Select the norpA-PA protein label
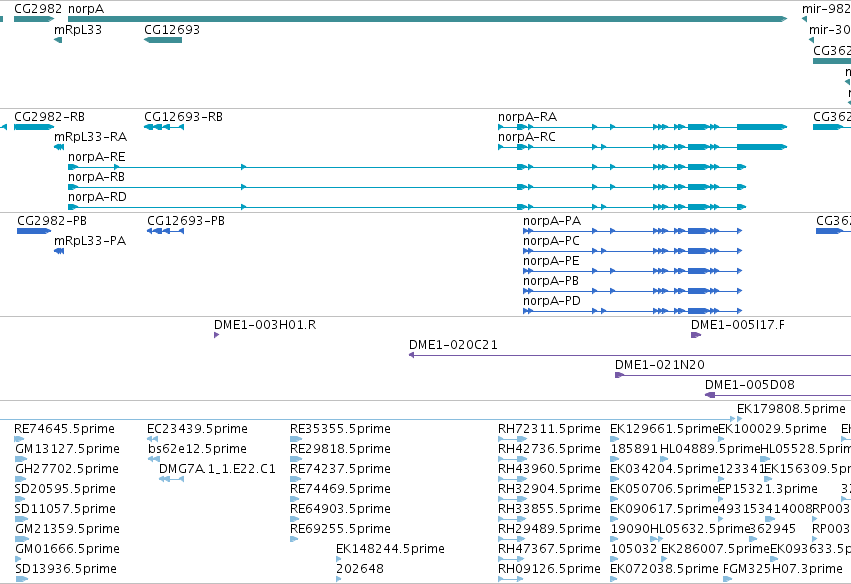 pyautogui.click(x=552, y=221)
